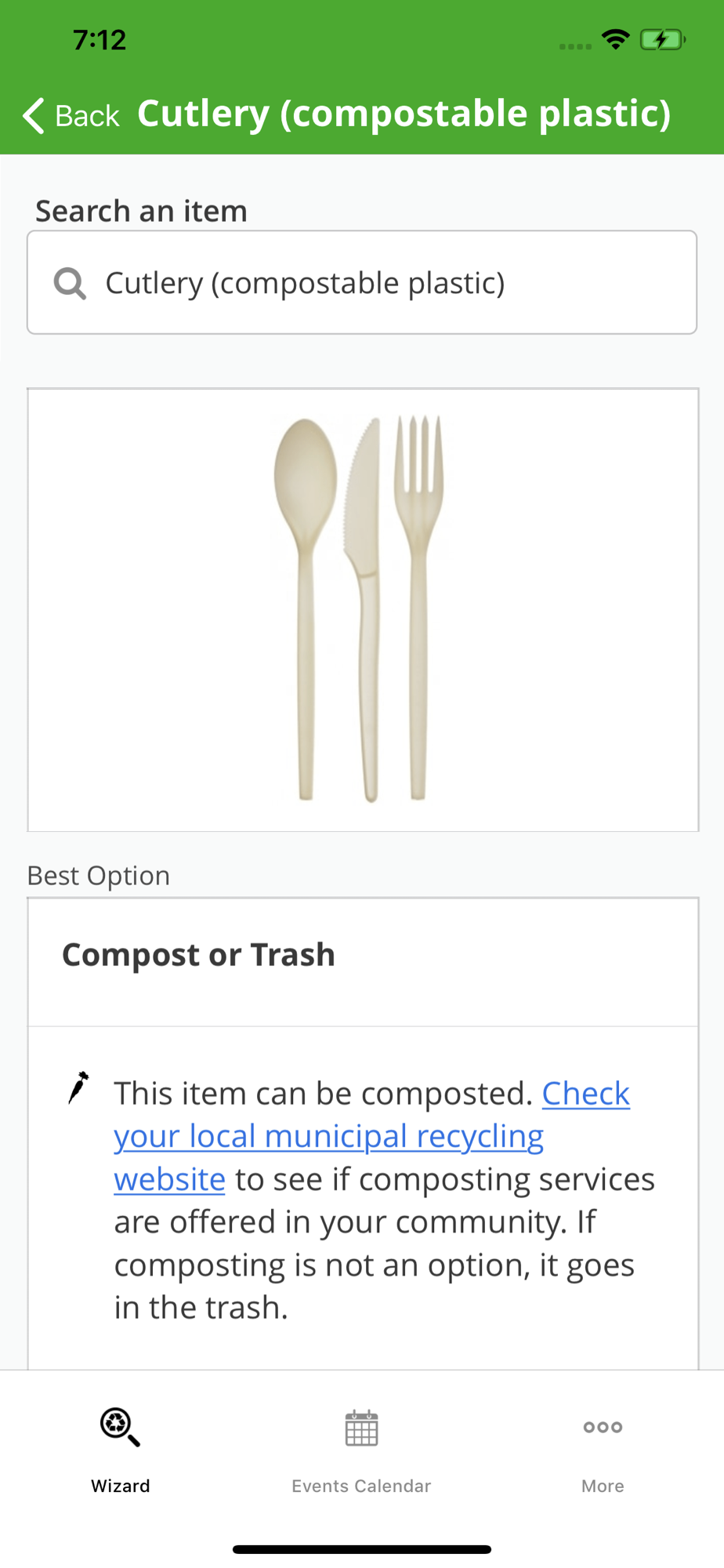Click the Compost or Trash heading
The image size is (724, 1568).
(x=199, y=955)
